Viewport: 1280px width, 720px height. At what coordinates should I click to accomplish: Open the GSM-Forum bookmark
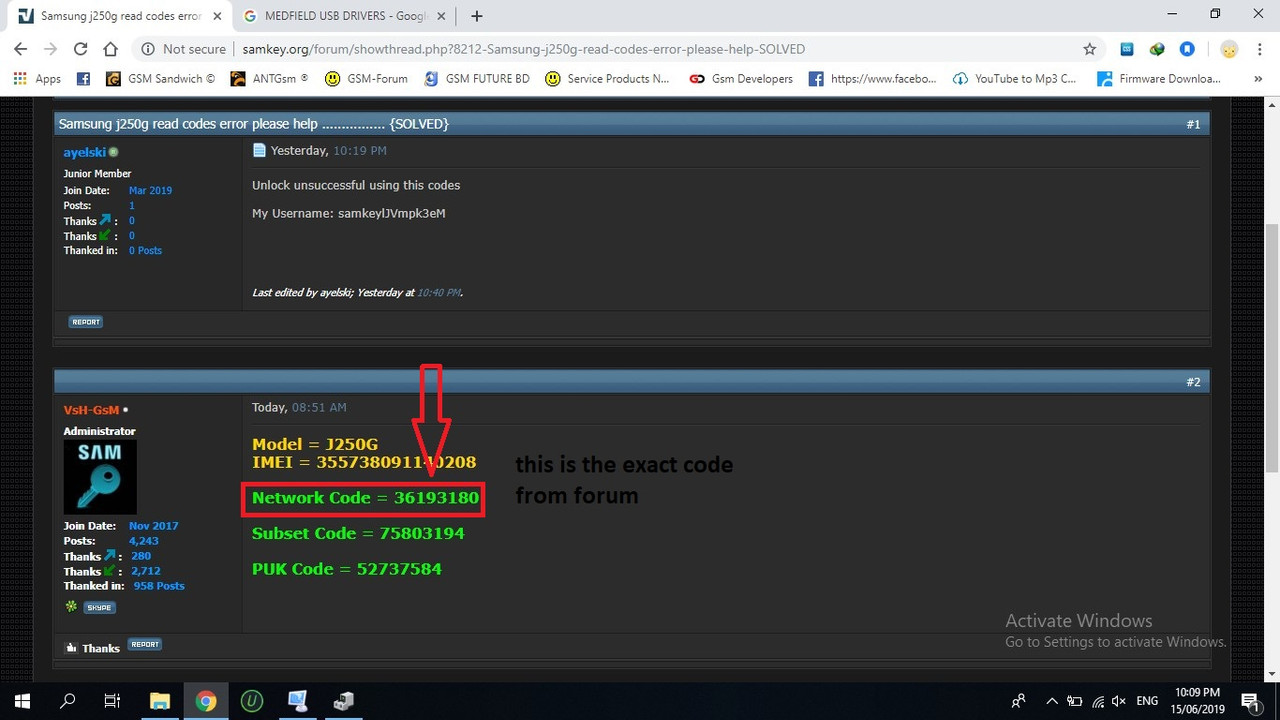coord(366,78)
